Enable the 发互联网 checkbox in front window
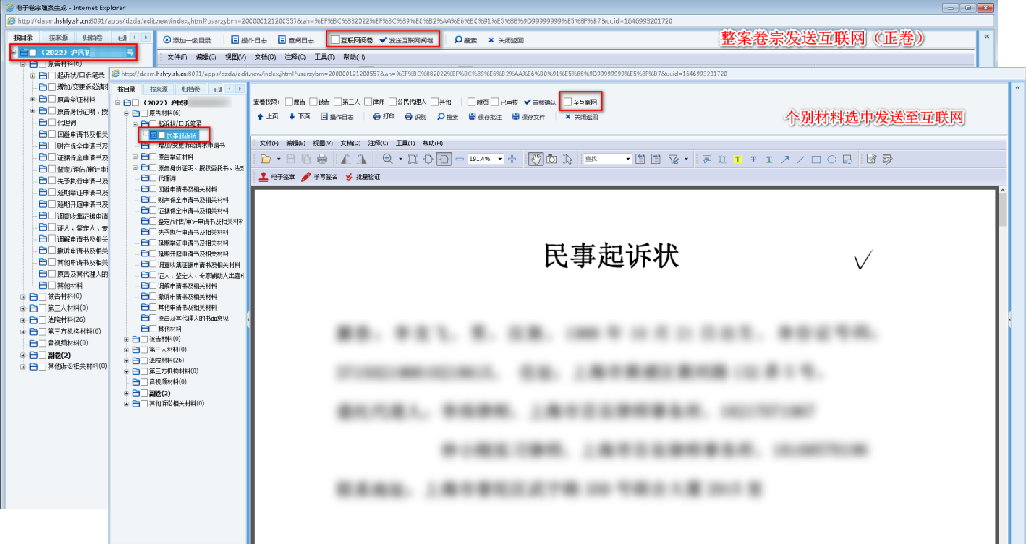Screen dimensions: 1026x545 [x=568, y=102]
